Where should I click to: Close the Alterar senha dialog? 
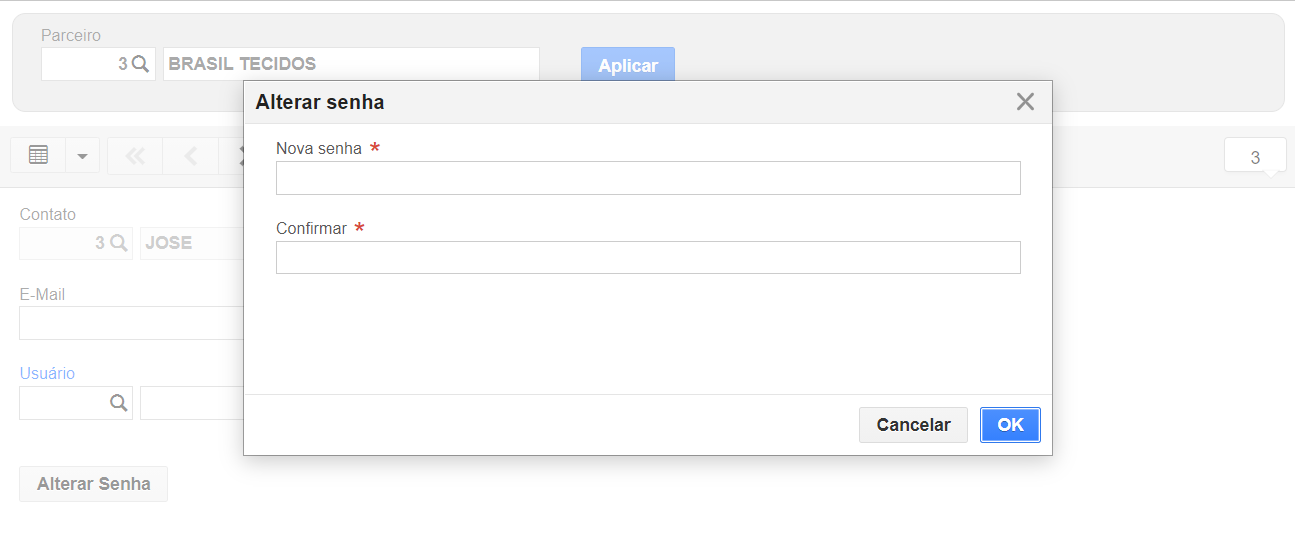[x=1025, y=102]
